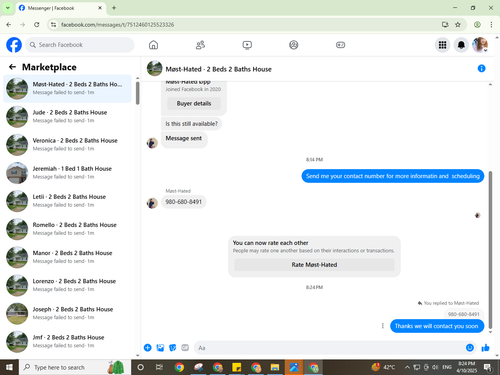Open the Friends icon
500x375 pixels.
(x=200, y=45)
